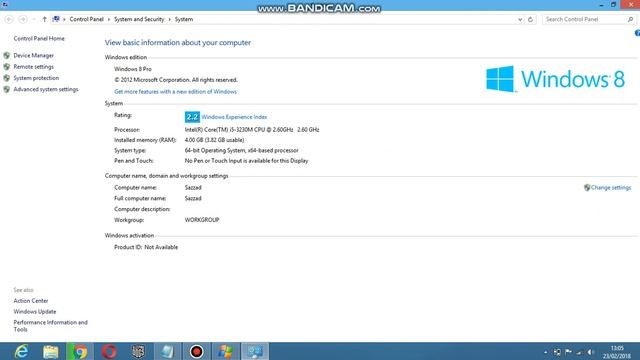
Task: Click the signal bars tray icon
Action: coord(579,353)
